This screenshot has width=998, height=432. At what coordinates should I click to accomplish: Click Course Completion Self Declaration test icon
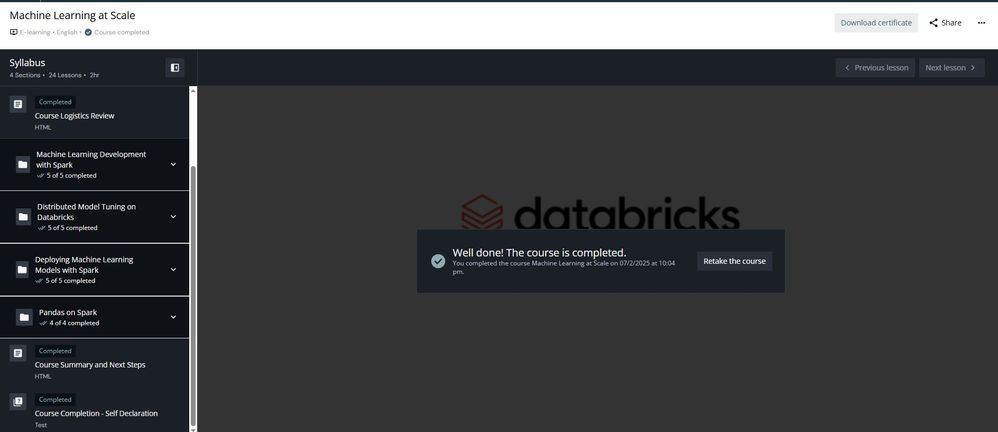(x=18, y=401)
